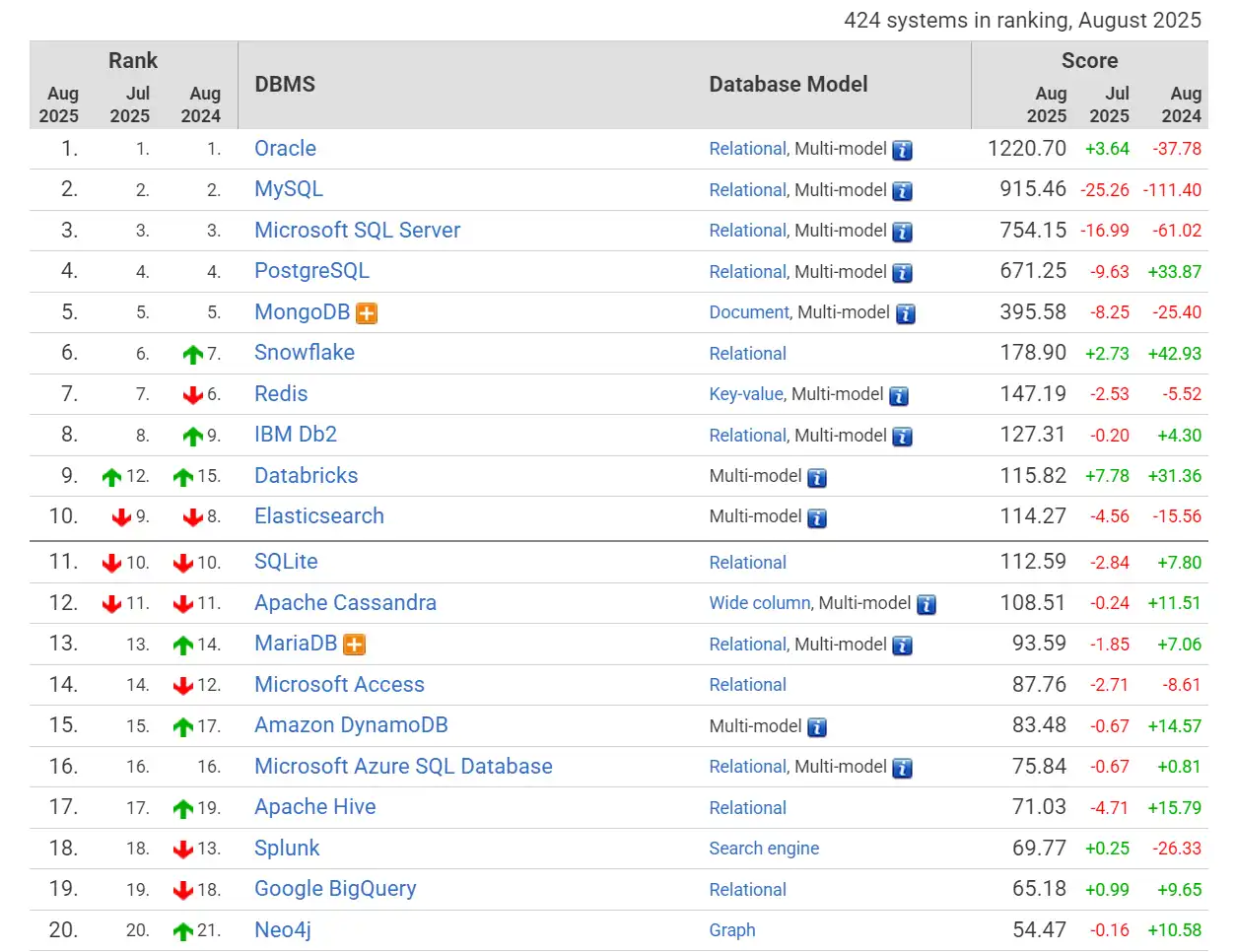
Task: Open the MySQL DBMS link
Action: click(288, 189)
